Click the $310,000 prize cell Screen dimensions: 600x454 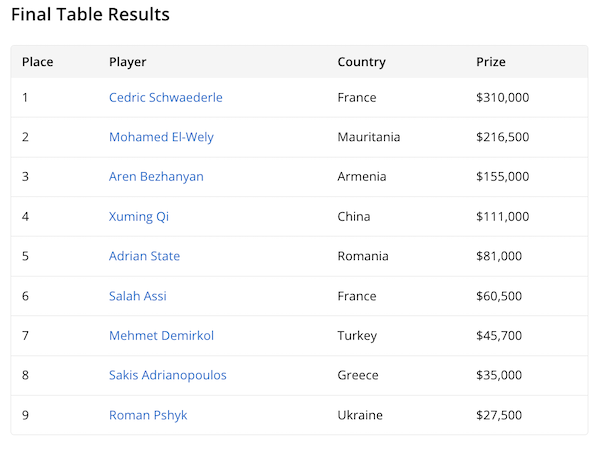(502, 97)
